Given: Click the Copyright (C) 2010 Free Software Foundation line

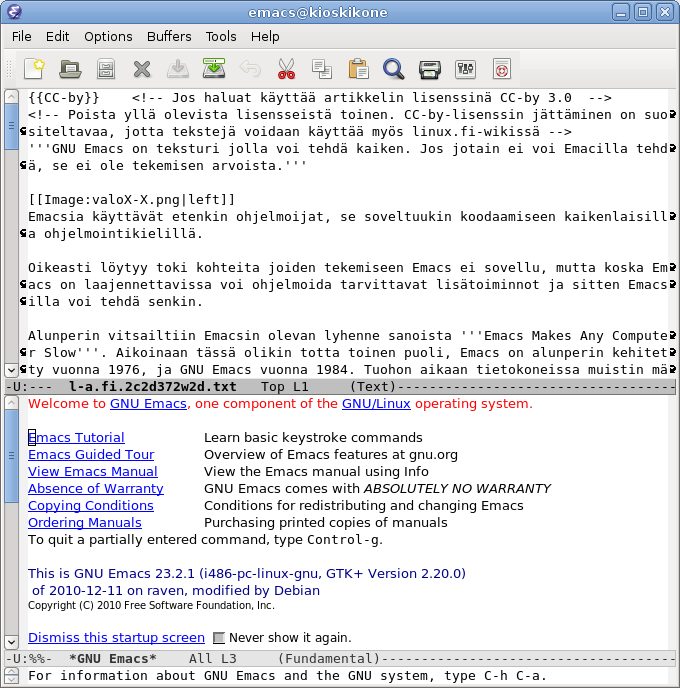Looking at the screenshot, I should [x=151, y=606].
